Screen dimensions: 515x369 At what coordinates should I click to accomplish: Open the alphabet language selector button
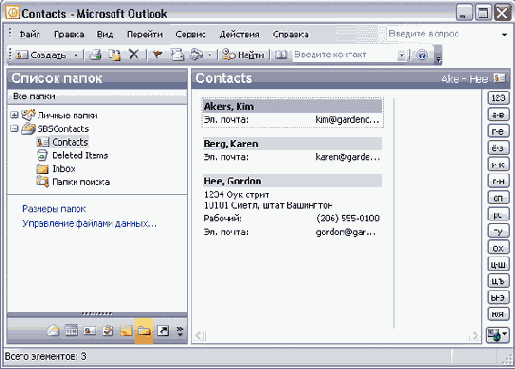pyautogui.click(x=498, y=334)
